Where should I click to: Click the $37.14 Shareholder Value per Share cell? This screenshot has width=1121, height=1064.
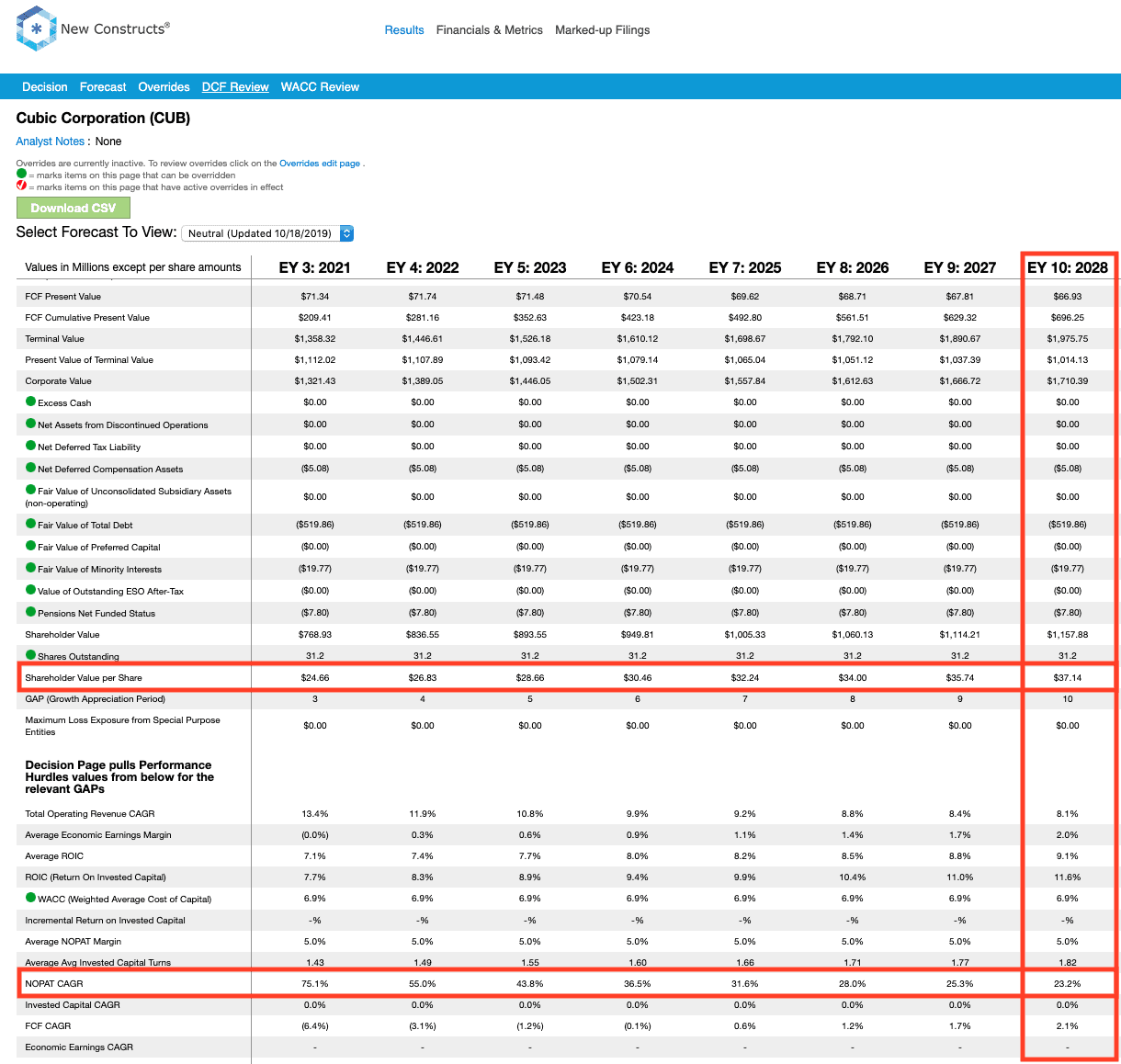(1068, 677)
